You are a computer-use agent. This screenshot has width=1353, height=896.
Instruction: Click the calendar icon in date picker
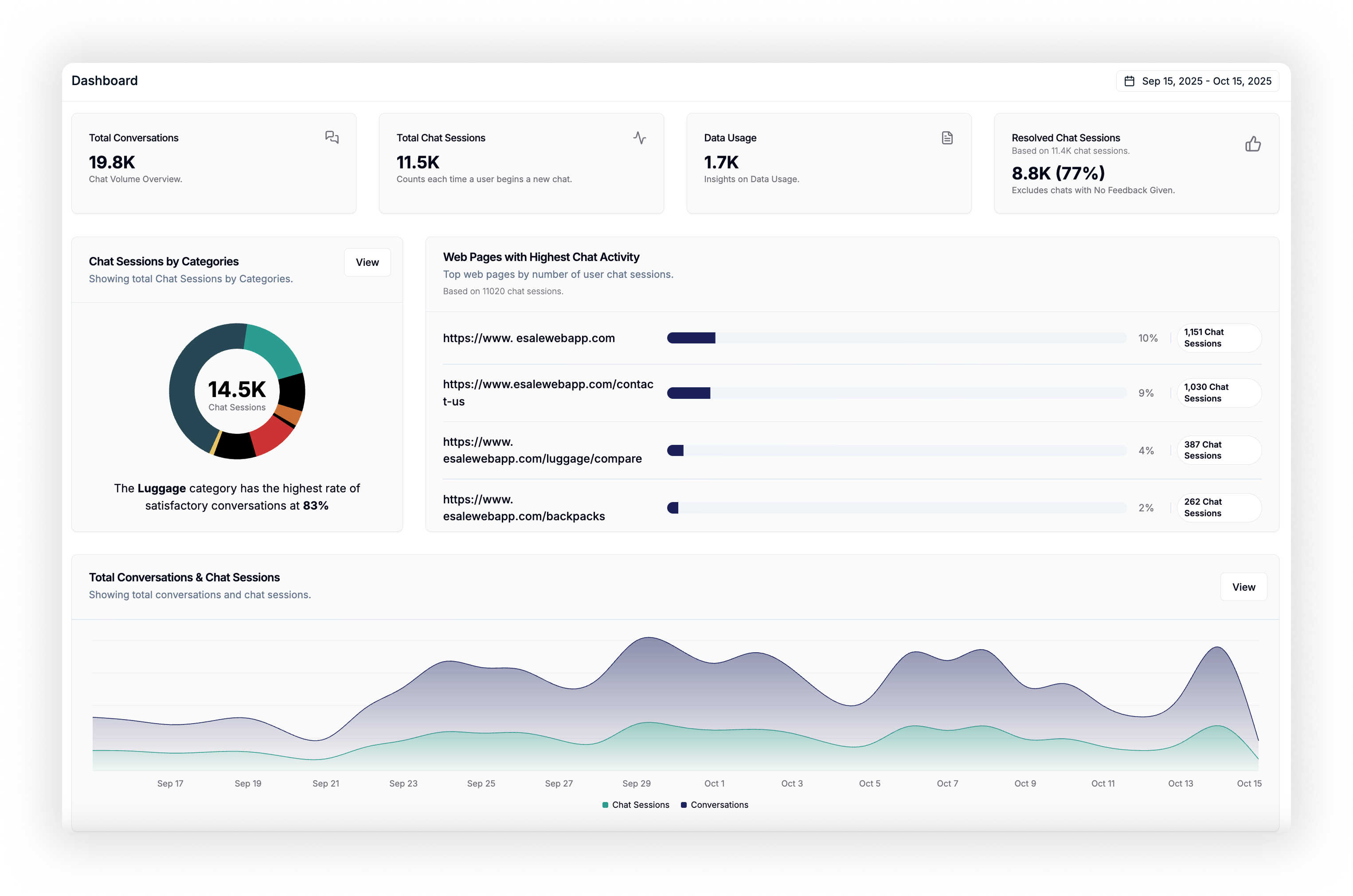click(1129, 81)
